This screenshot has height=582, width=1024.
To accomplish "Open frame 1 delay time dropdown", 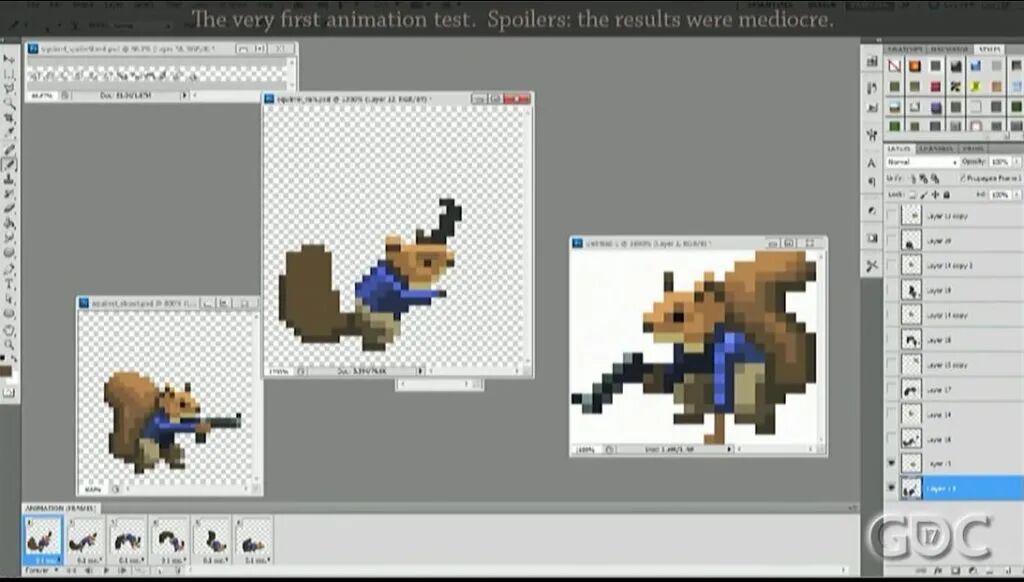I will pos(46,560).
